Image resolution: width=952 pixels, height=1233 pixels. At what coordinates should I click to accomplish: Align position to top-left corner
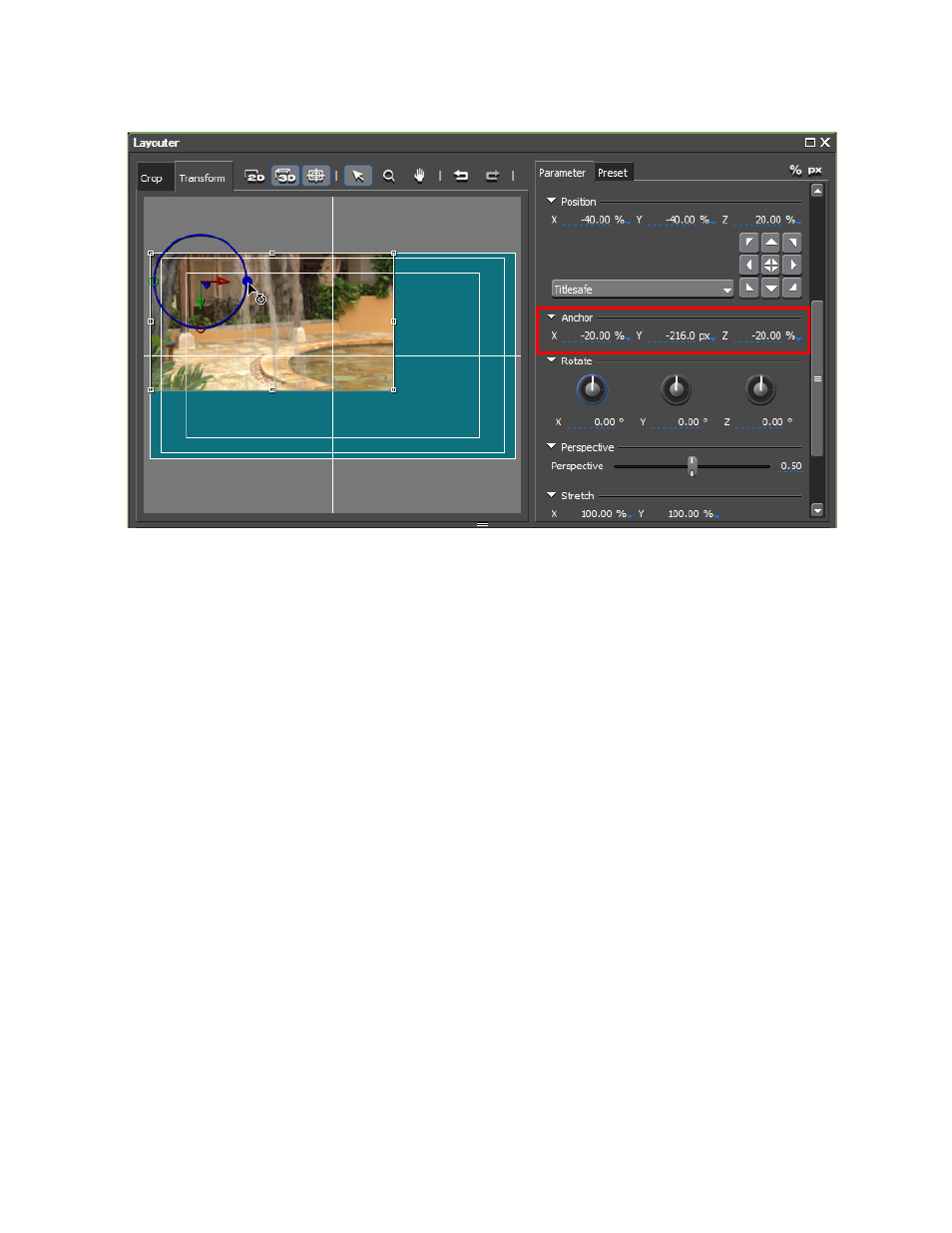pyautogui.click(x=748, y=243)
